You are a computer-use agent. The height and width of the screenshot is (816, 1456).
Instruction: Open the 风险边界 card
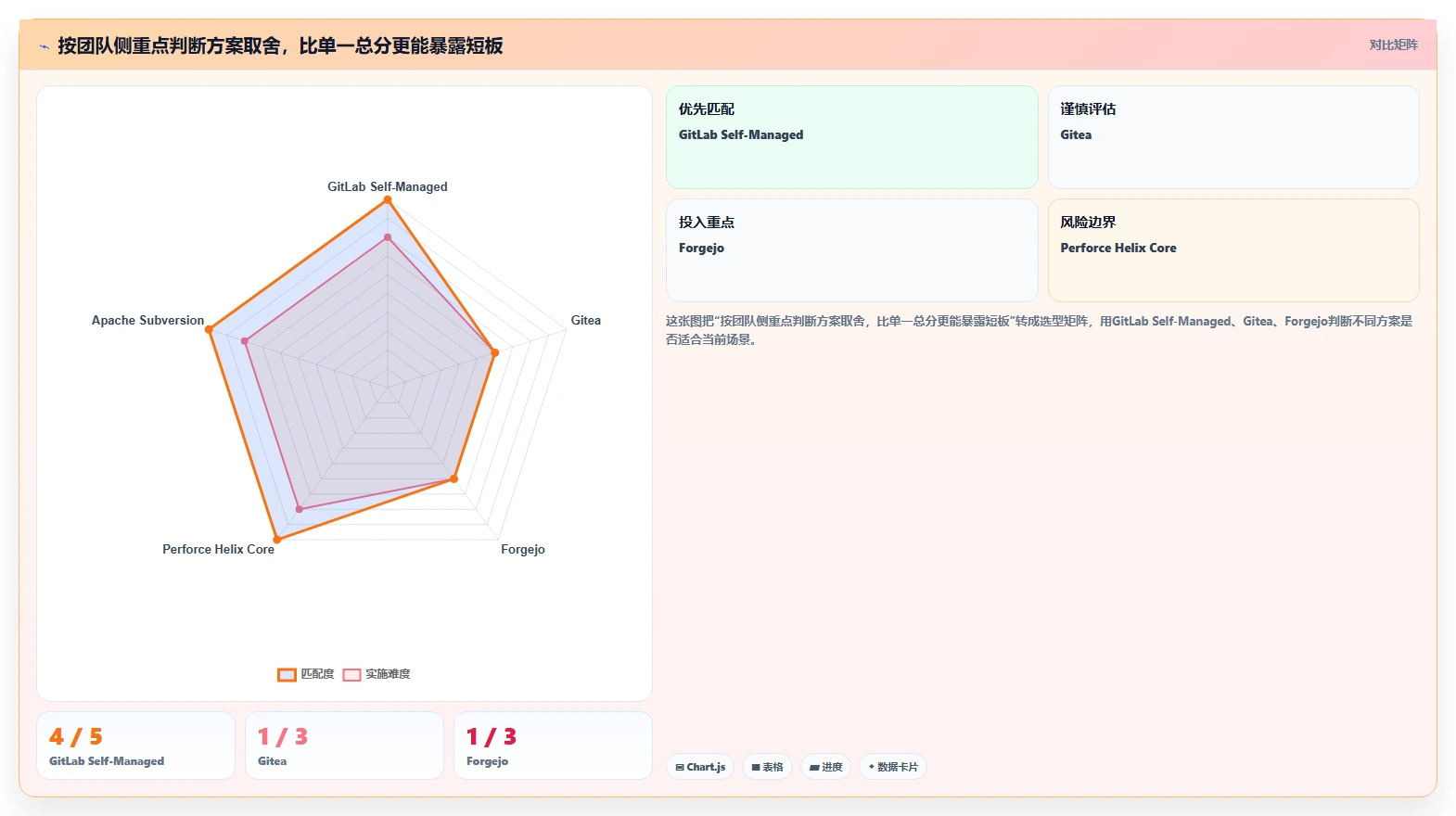pyautogui.click(x=1233, y=250)
